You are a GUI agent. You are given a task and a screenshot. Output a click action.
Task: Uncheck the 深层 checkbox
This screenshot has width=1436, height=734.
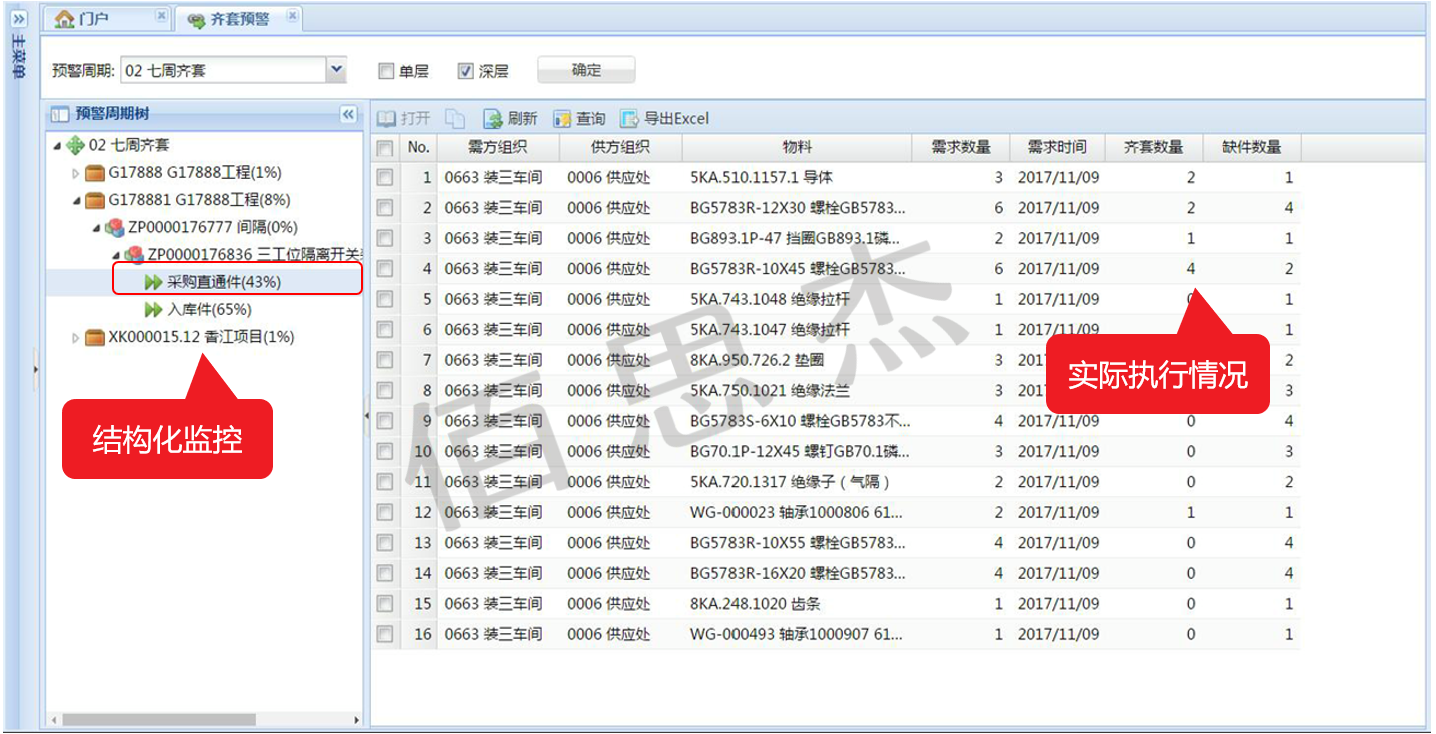click(x=465, y=71)
